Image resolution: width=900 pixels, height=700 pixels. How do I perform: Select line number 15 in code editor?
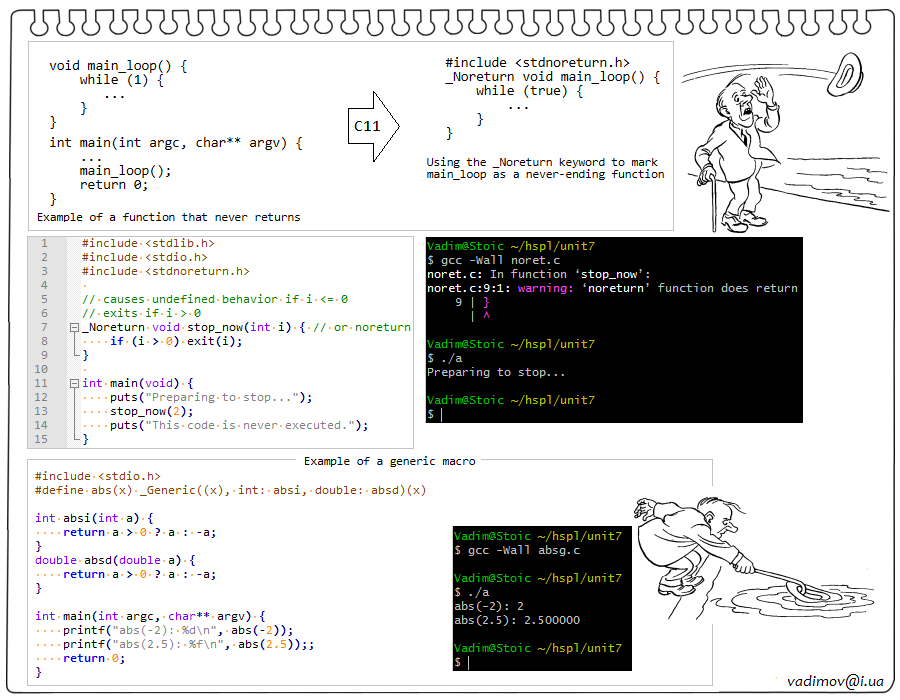[x=41, y=439]
